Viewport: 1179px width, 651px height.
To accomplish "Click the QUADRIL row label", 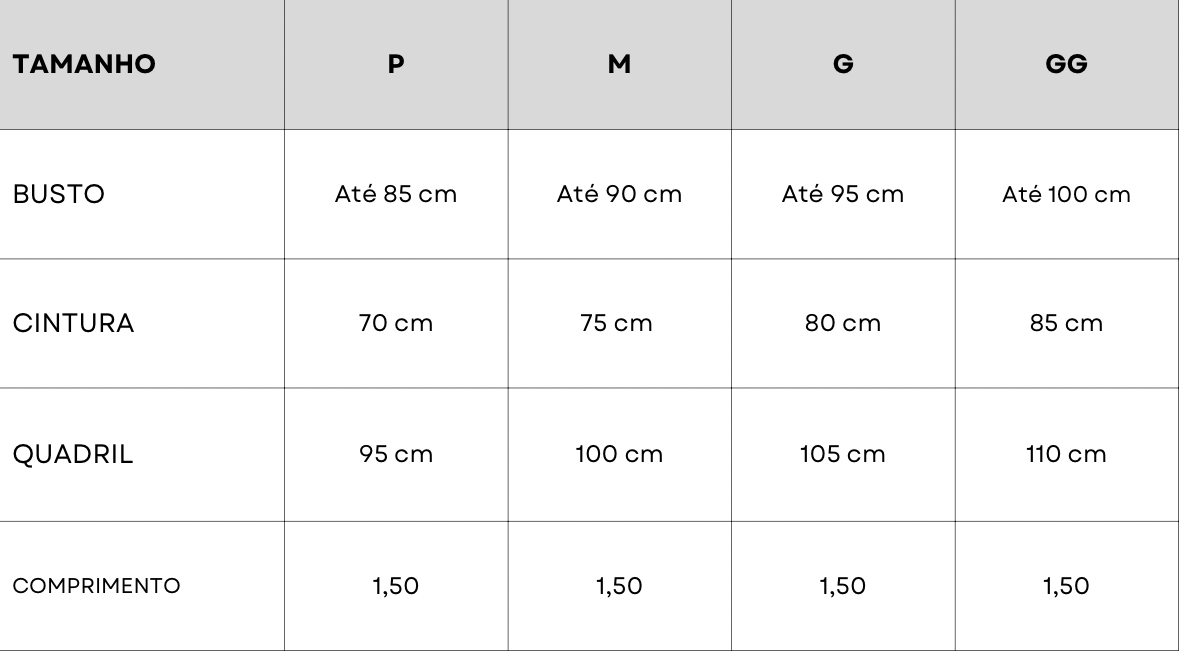I will [73, 455].
